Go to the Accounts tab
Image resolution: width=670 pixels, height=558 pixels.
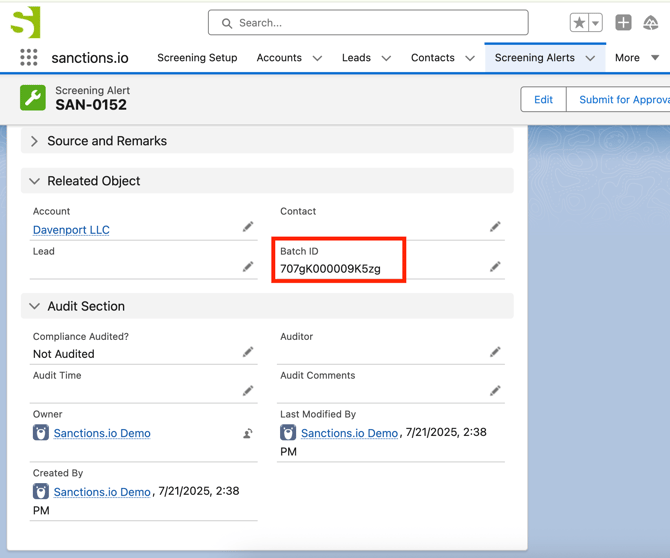(x=279, y=58)
